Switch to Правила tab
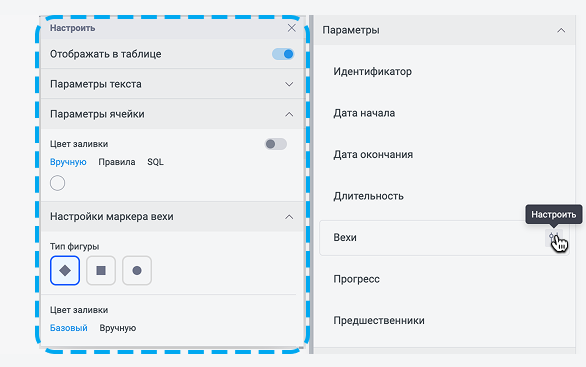This screenshot has width=586, height=367. tap(117, 162)
